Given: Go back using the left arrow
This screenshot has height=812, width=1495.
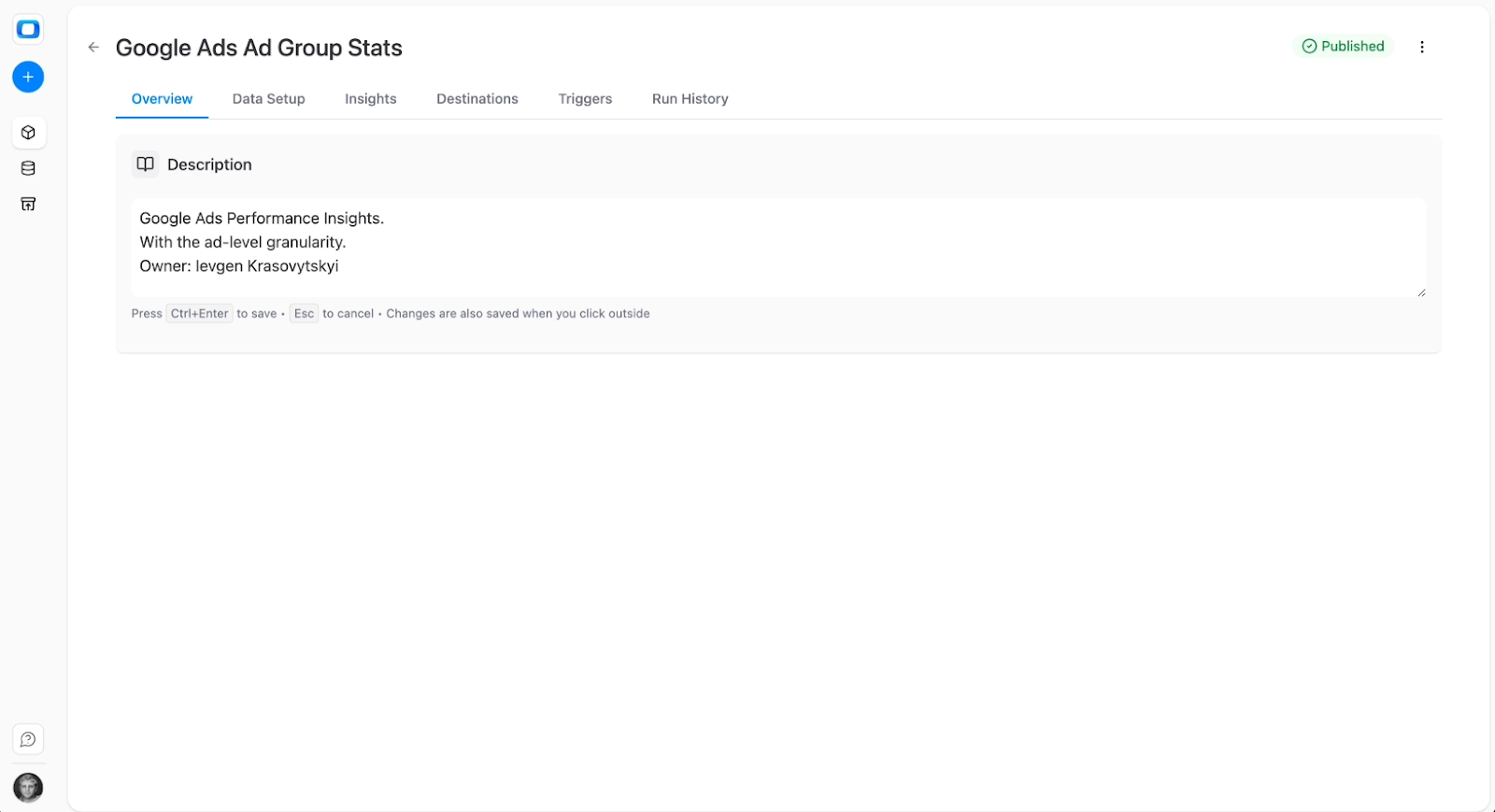Looking at the screenshot, I should coord(93,47).
